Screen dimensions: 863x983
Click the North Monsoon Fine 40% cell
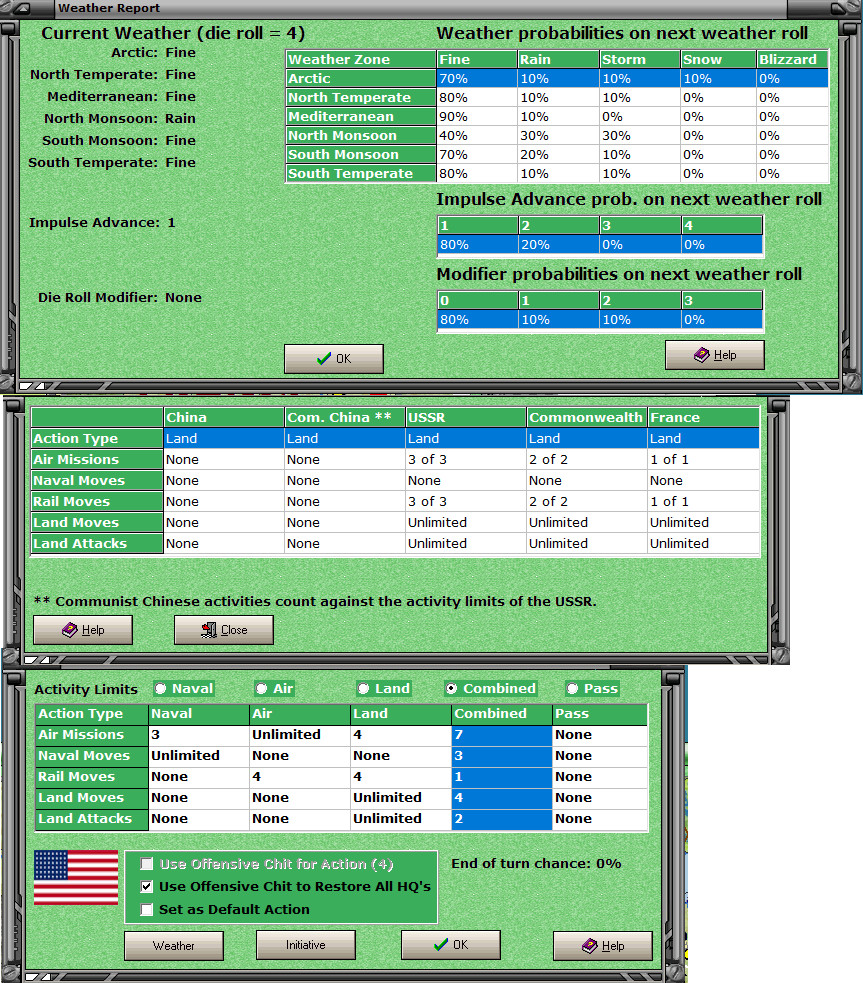[x=477, y=135]
